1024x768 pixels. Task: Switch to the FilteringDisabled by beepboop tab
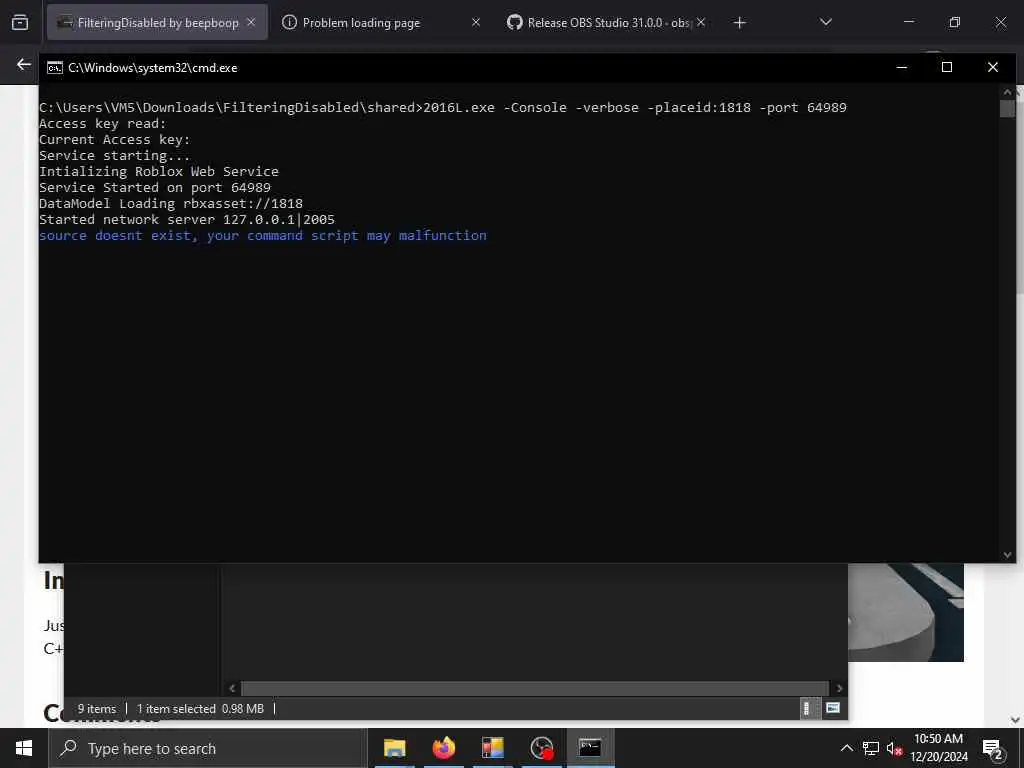pyautogui.click(x=157, y=22)
